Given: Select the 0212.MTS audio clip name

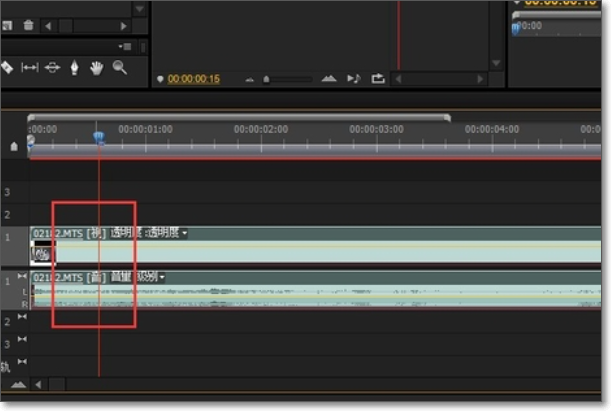Looking at the screenshot, I should (58, 278).
